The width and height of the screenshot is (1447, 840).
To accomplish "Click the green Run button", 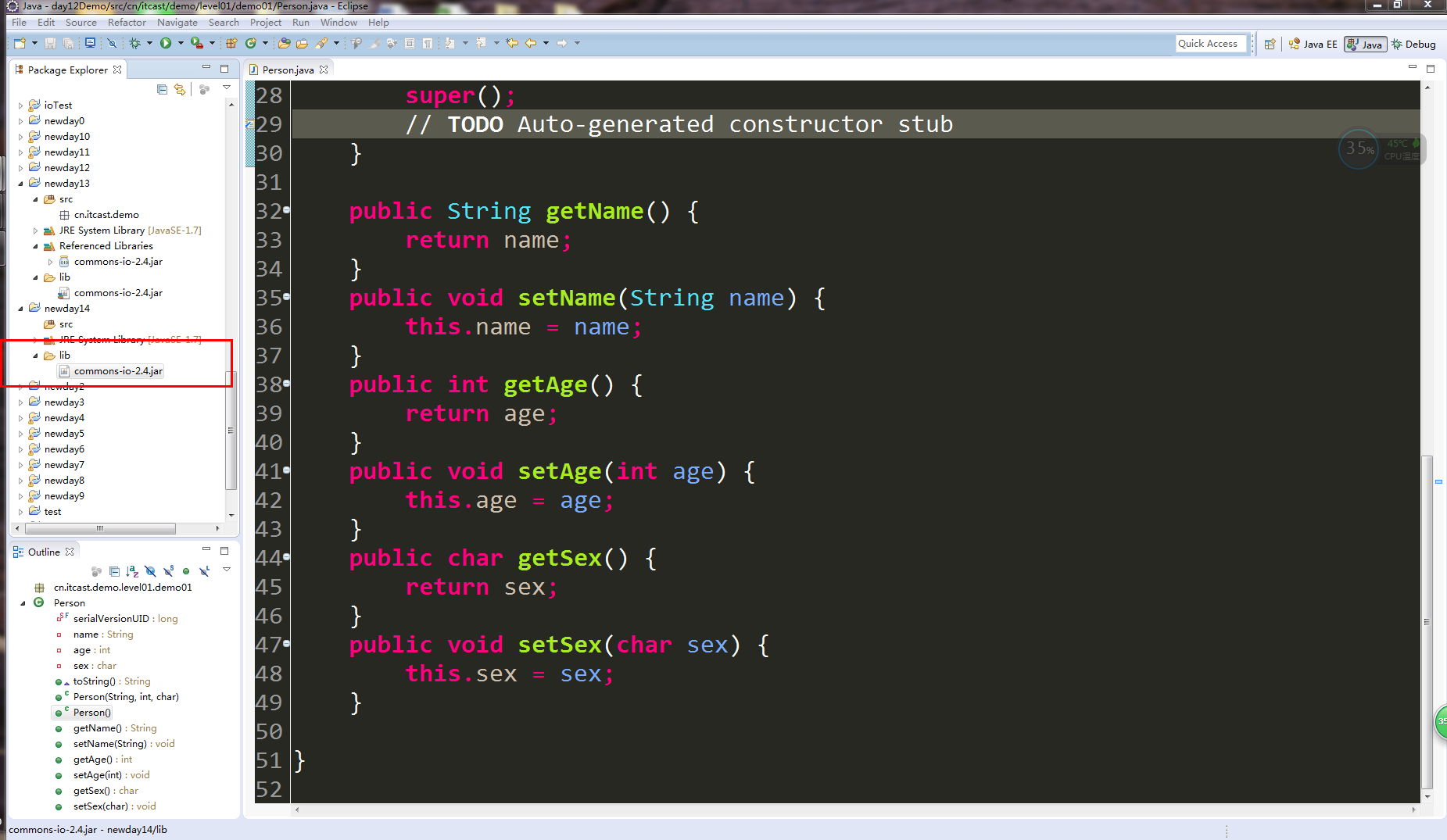I will tap(166, 43).
